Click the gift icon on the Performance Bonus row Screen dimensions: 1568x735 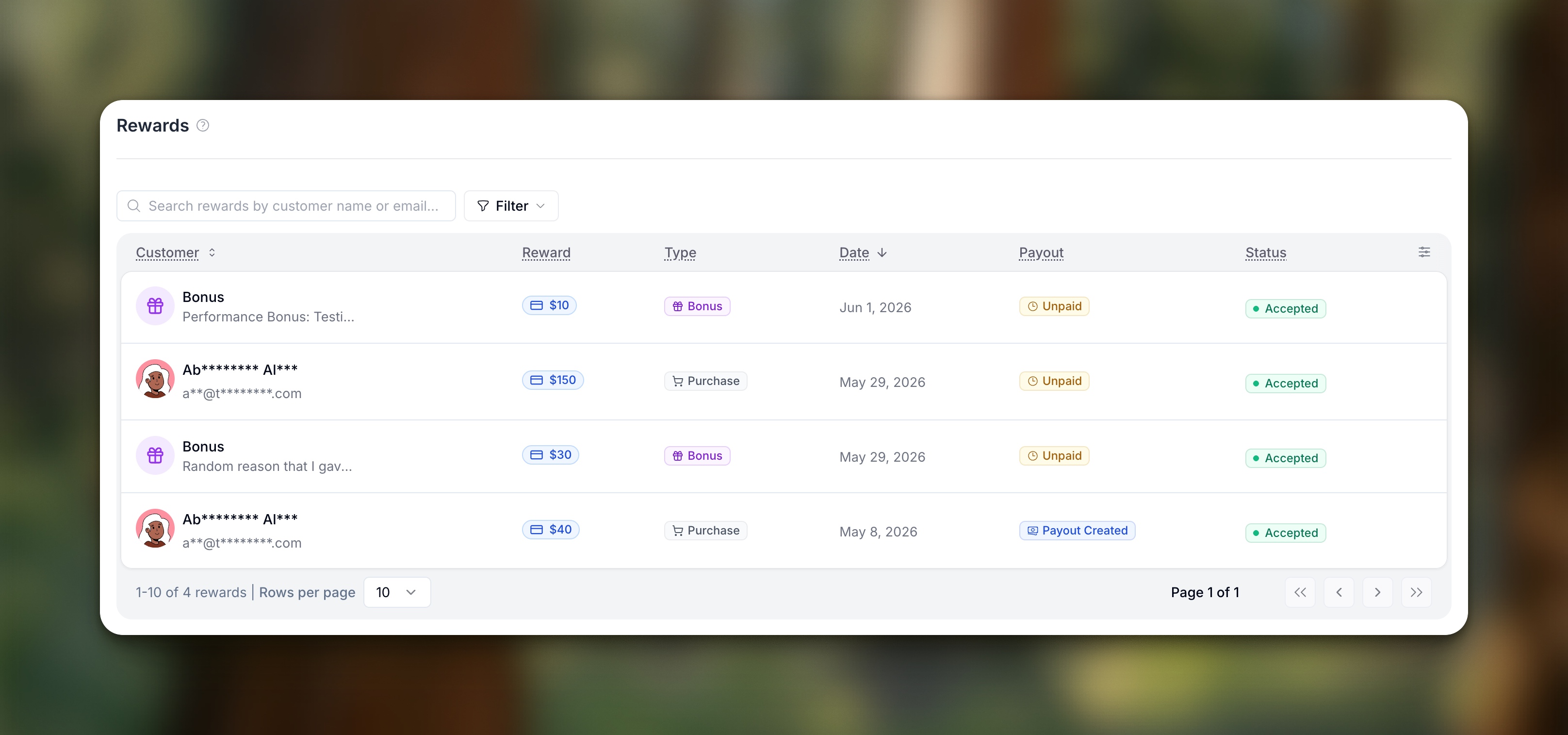click(155, 306)
